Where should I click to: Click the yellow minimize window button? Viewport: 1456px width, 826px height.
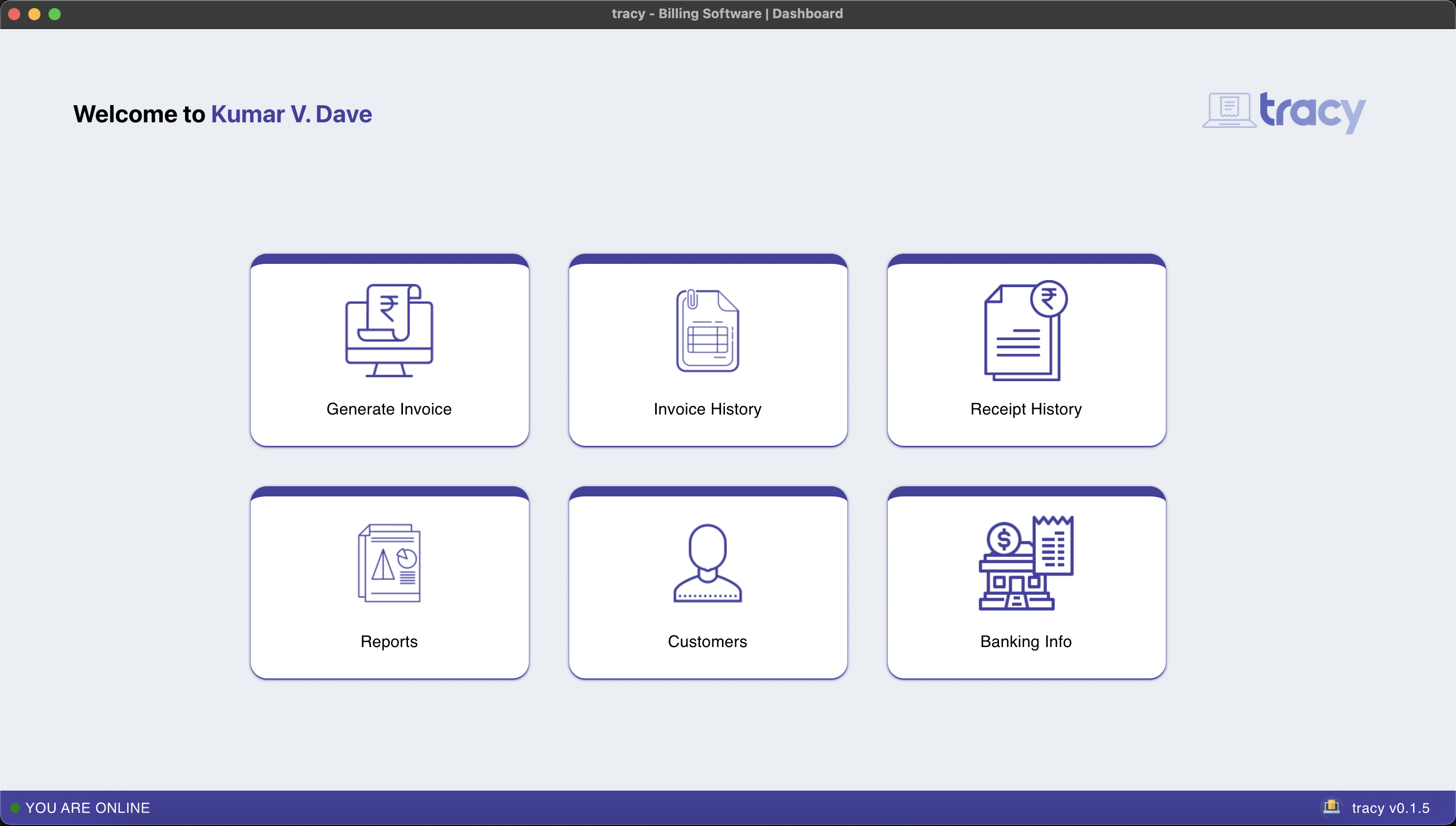(34, 14)
